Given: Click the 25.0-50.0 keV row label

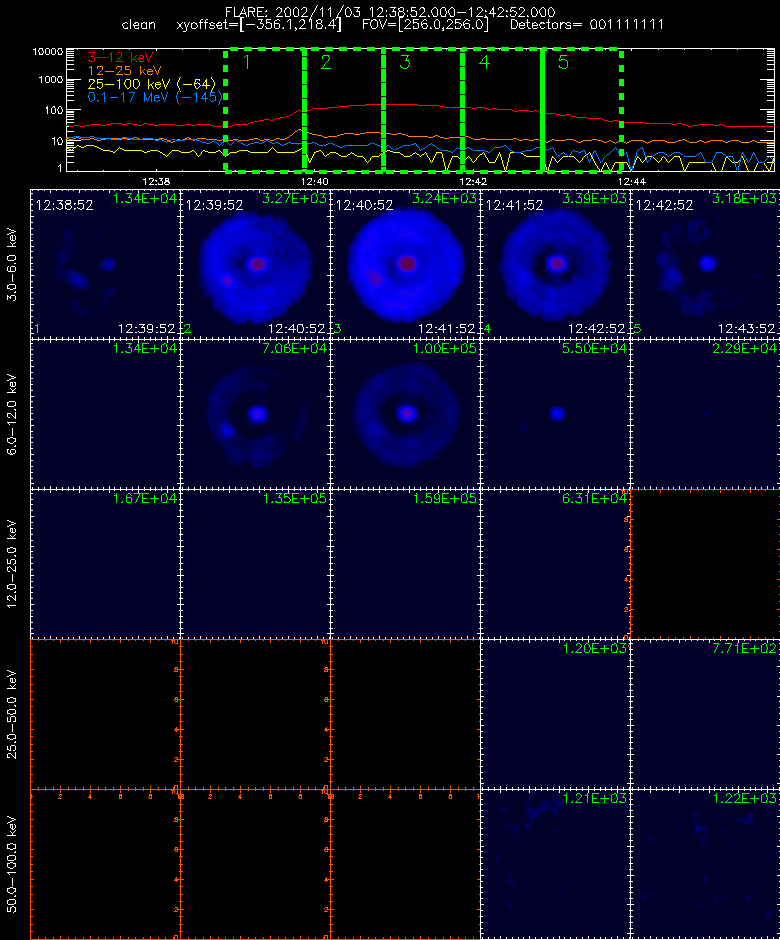Looking at the screenshot, I should pyautogui.click(x=12, y=714).
